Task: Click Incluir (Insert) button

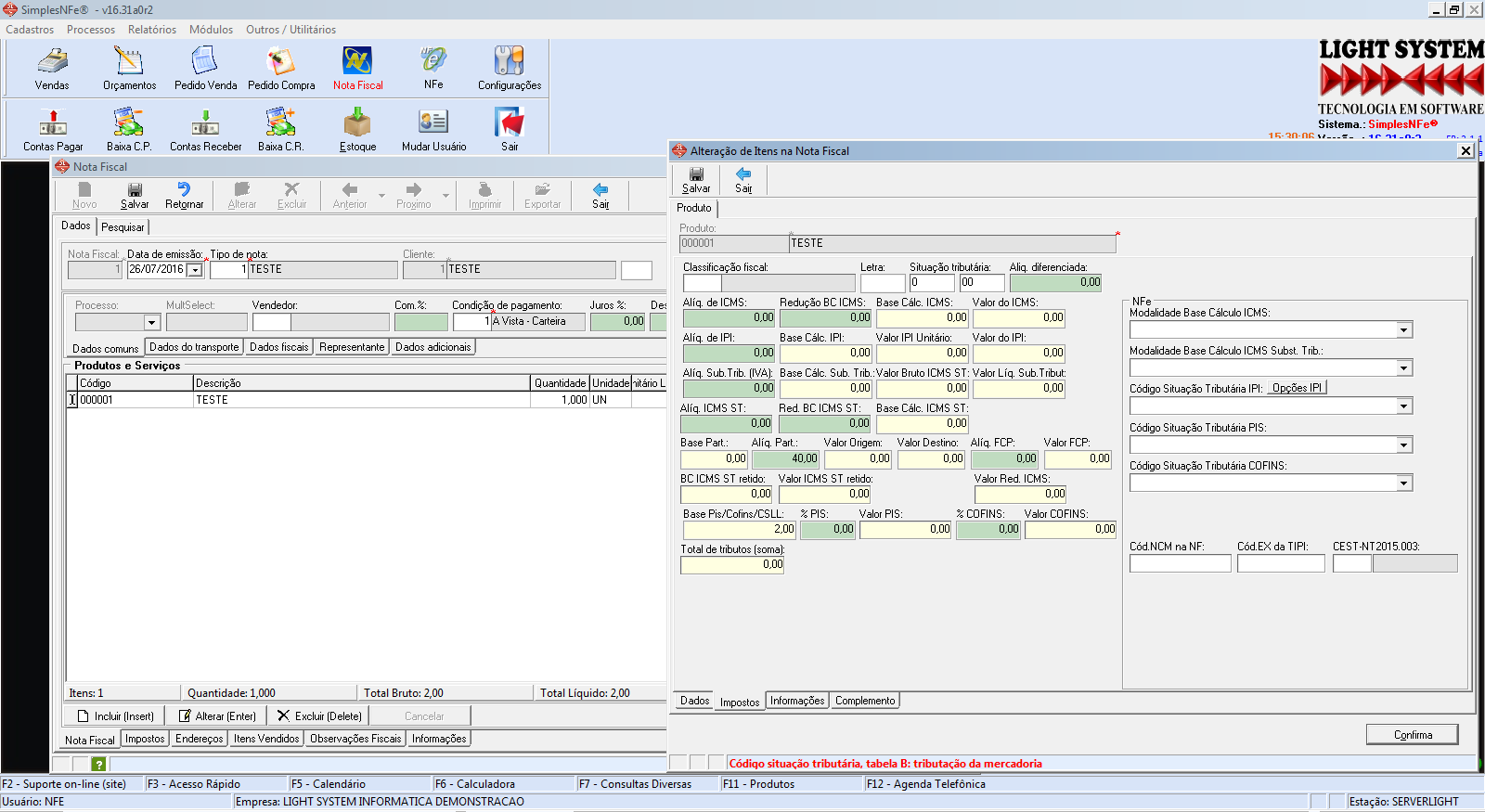Action: click(115, 715)
